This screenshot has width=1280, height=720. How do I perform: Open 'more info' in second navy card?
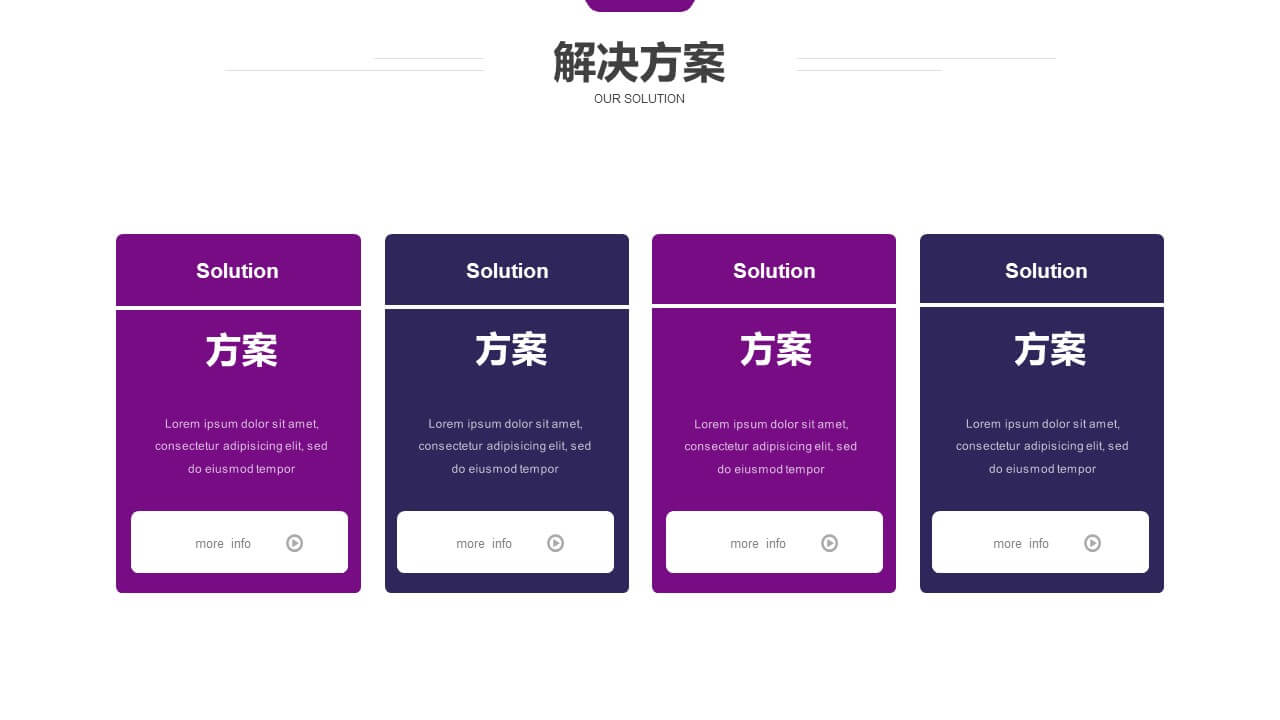tap(484, 544)
